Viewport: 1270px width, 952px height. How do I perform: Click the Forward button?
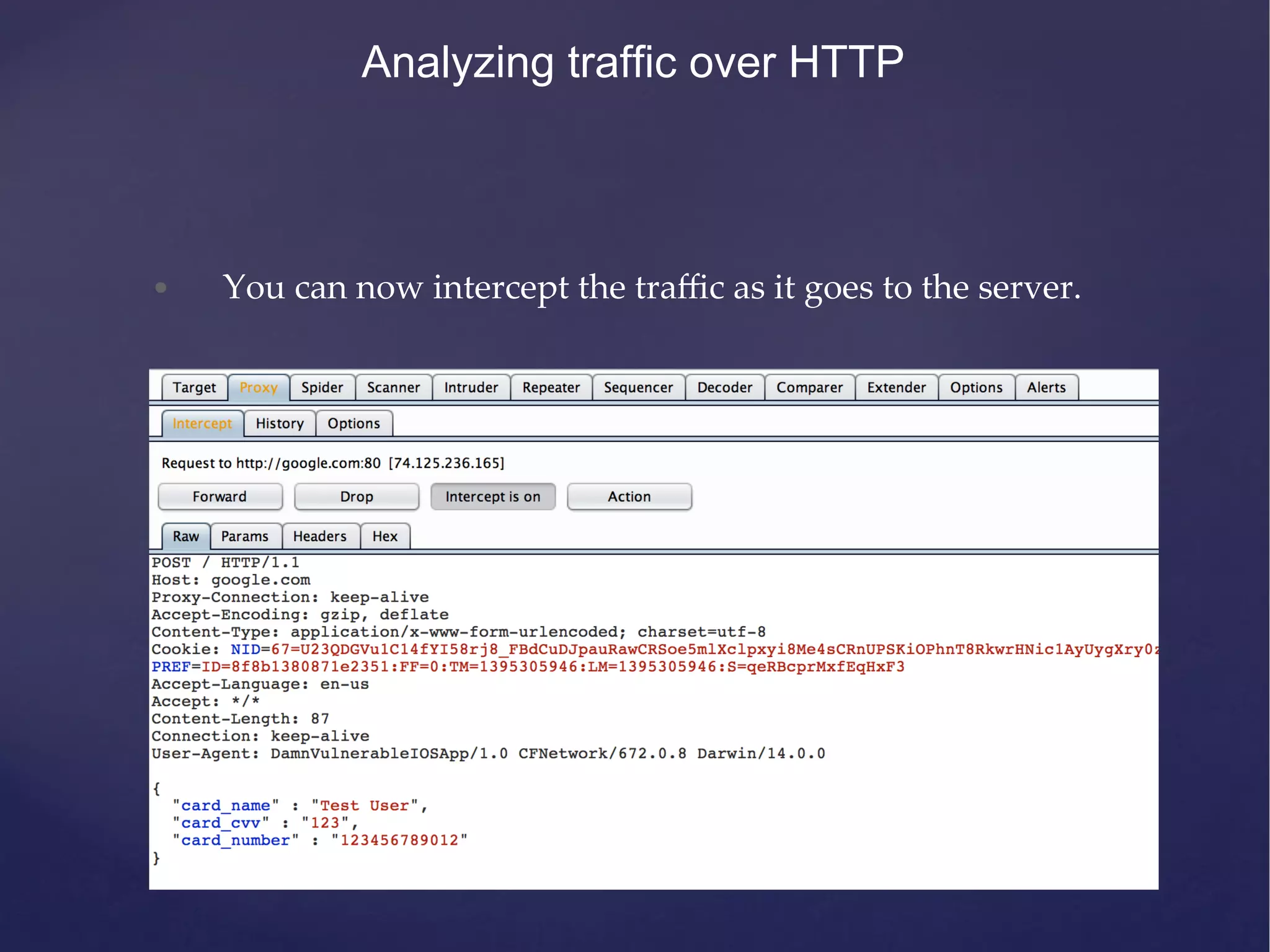click(x=220, y=496)
